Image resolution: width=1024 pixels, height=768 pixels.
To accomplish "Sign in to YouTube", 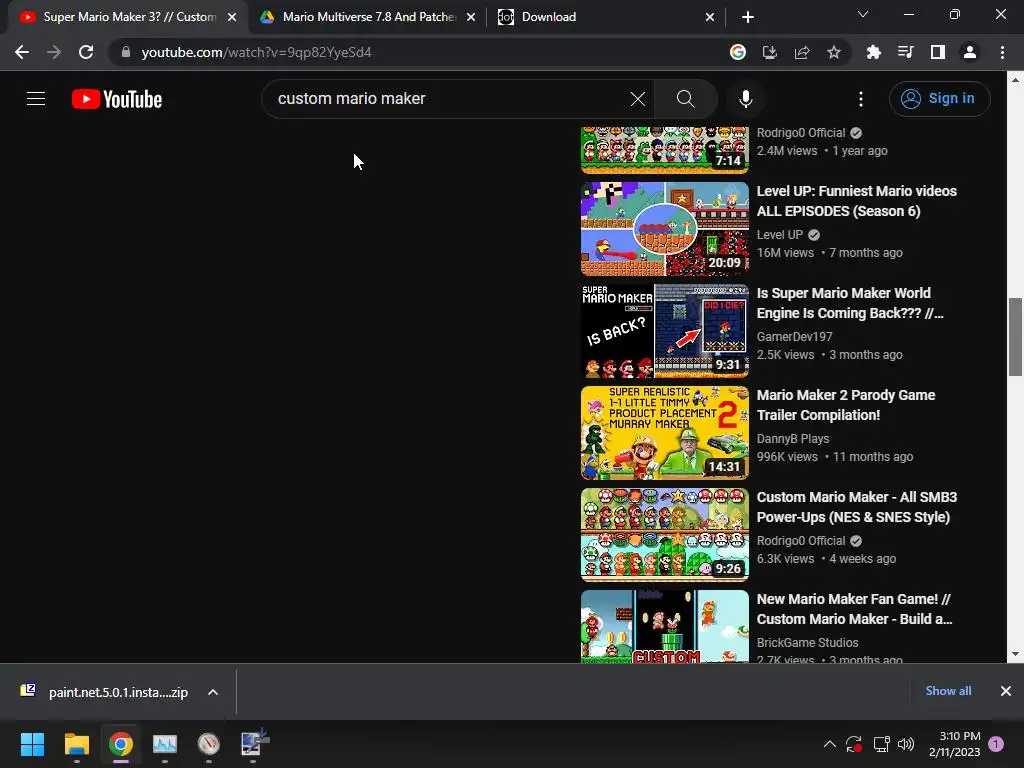I will coord(939,99).
